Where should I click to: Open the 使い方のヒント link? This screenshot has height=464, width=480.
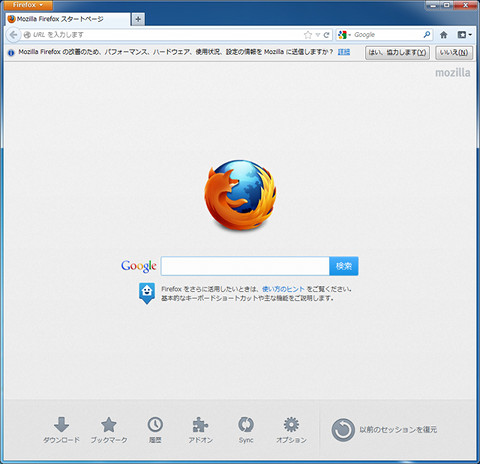(x=283, y=289)
